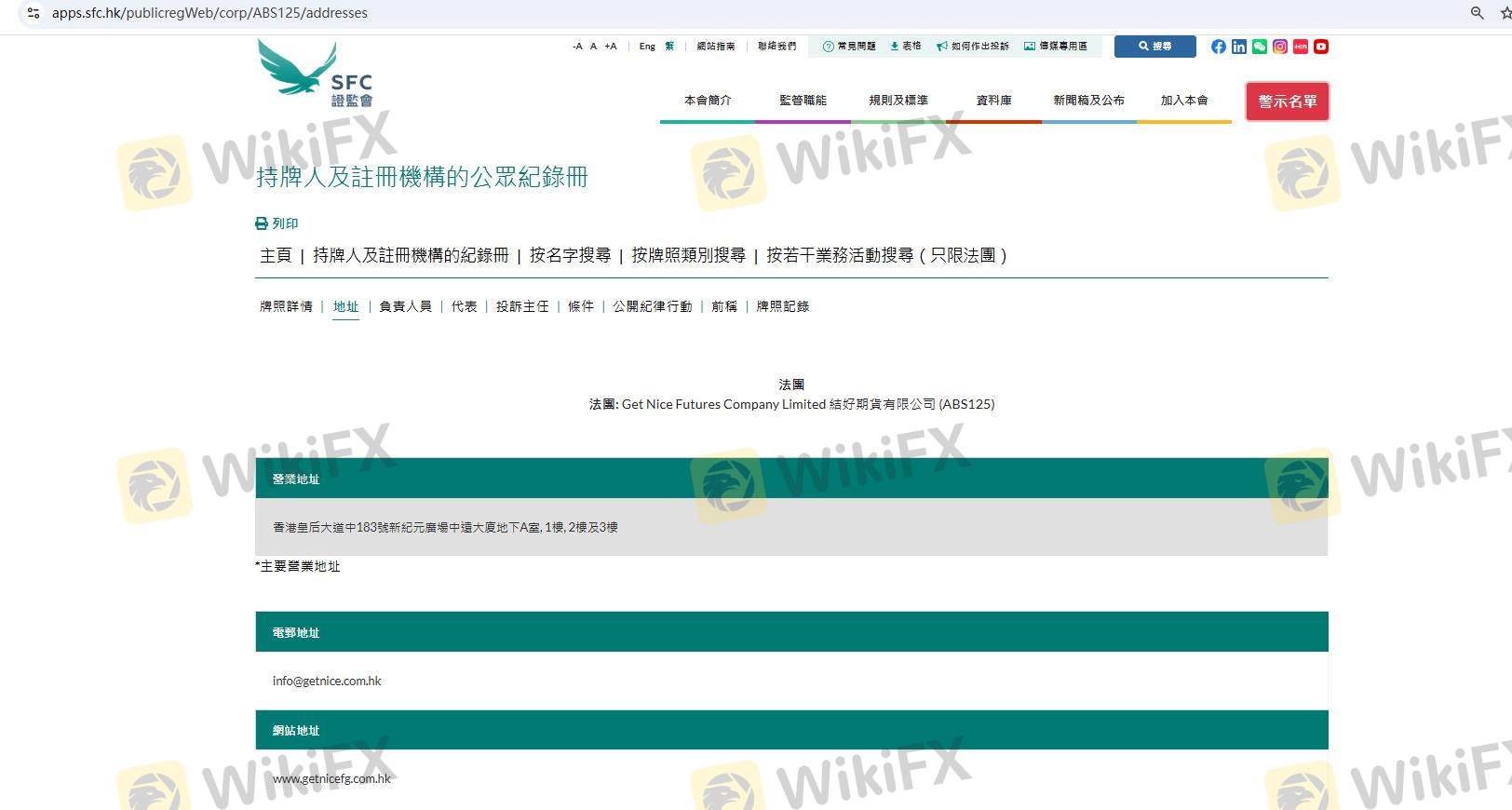1512x810 pixels.
Task: Open 常見問題 FAQ link
Action: click(849, 47)
